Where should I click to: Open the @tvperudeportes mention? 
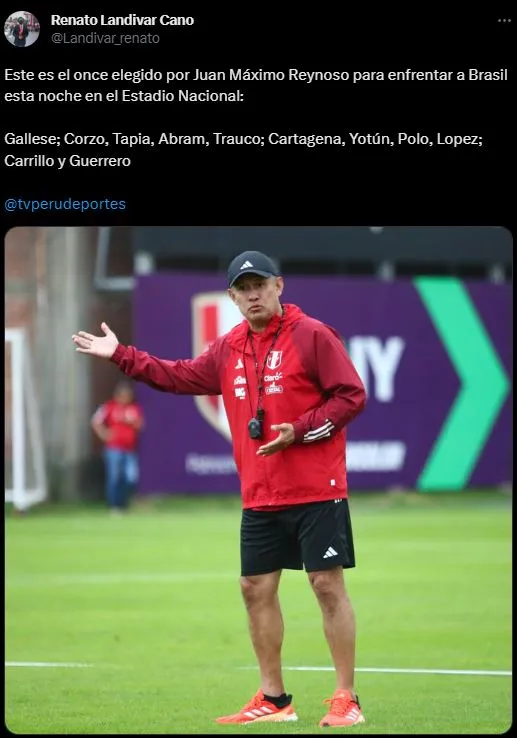[x=65, y=204]
